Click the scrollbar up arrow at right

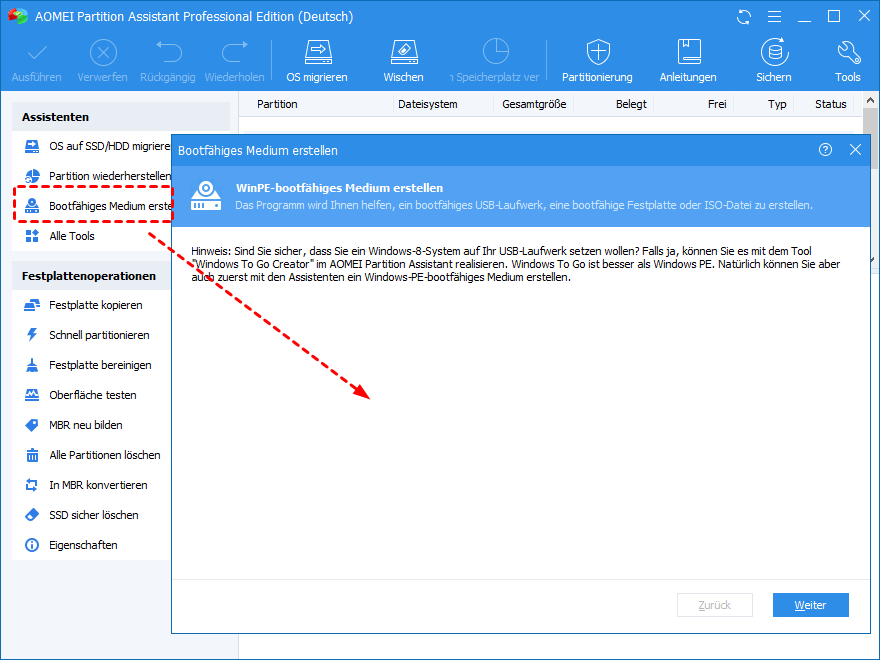(x=870, y=101)
